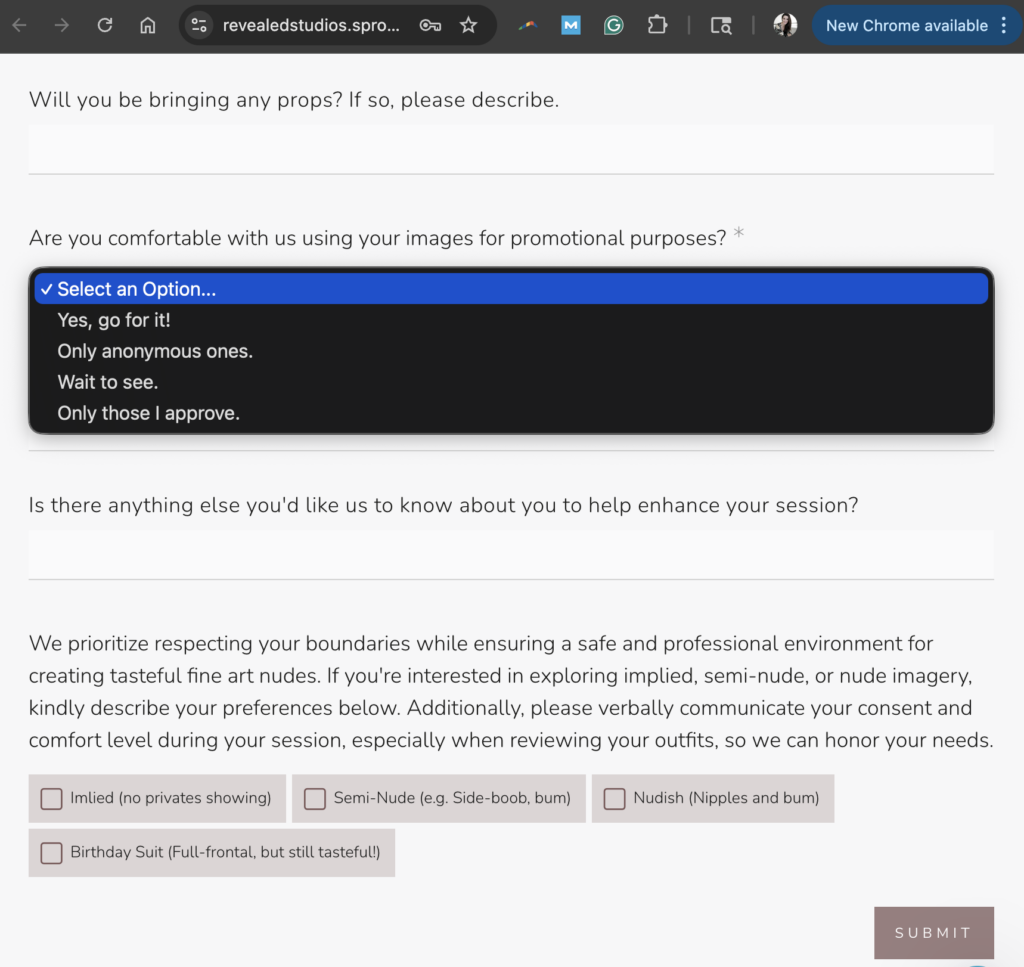Check the Semi-Nude option

click(315, 798)
